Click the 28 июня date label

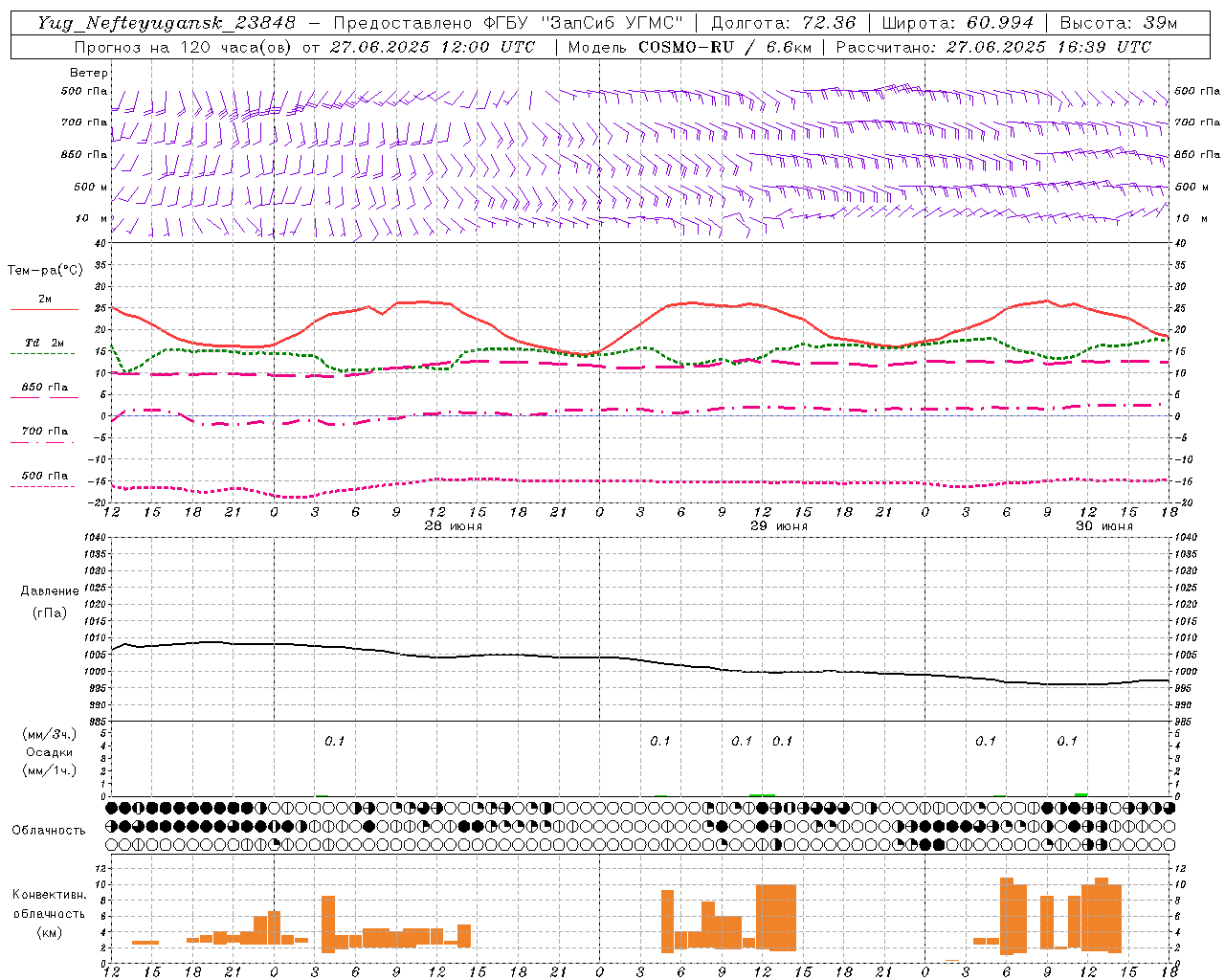(454, 526)
